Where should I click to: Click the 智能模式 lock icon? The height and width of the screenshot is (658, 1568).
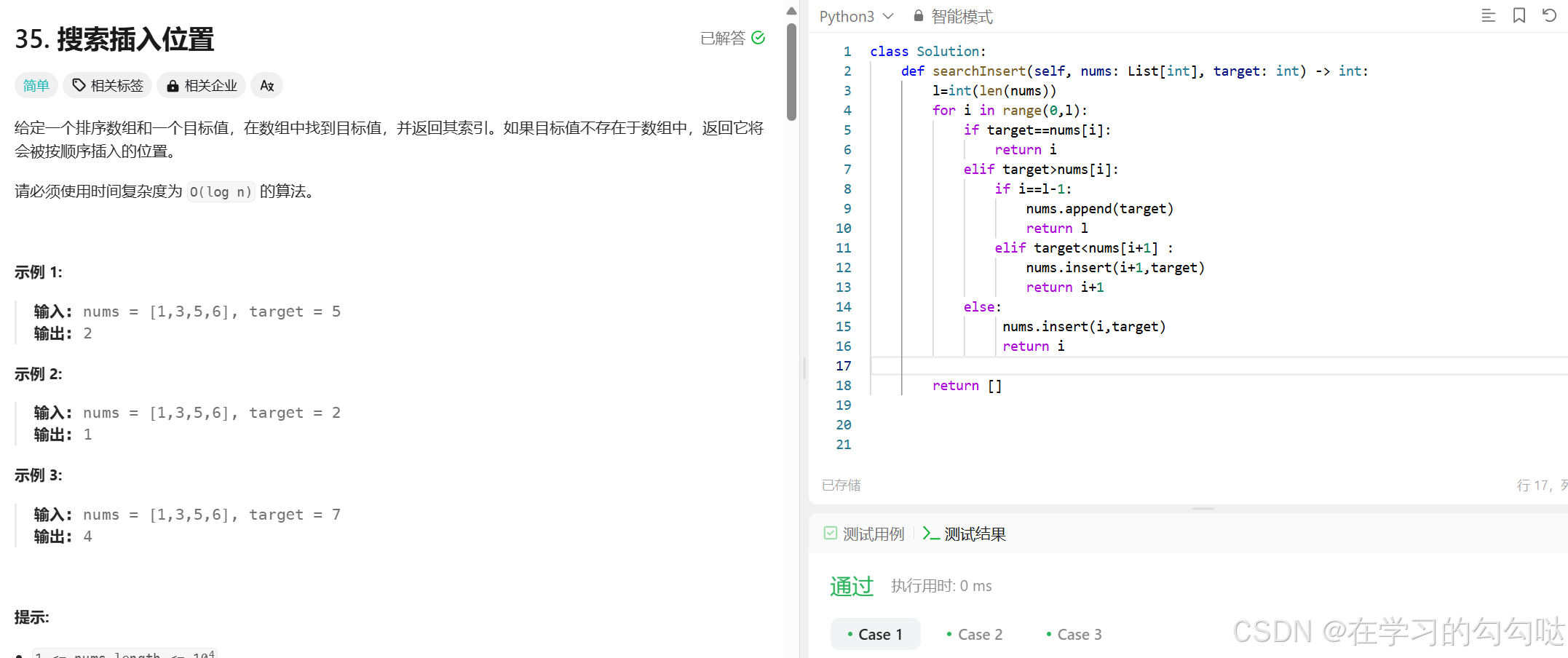tap(918, 15)
